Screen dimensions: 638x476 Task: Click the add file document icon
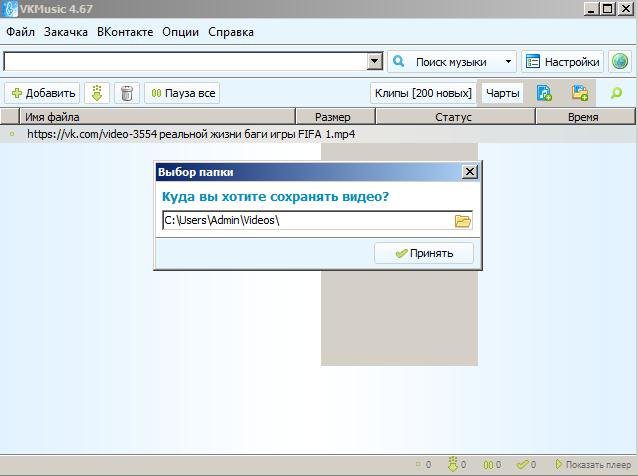tap(544, 93)
